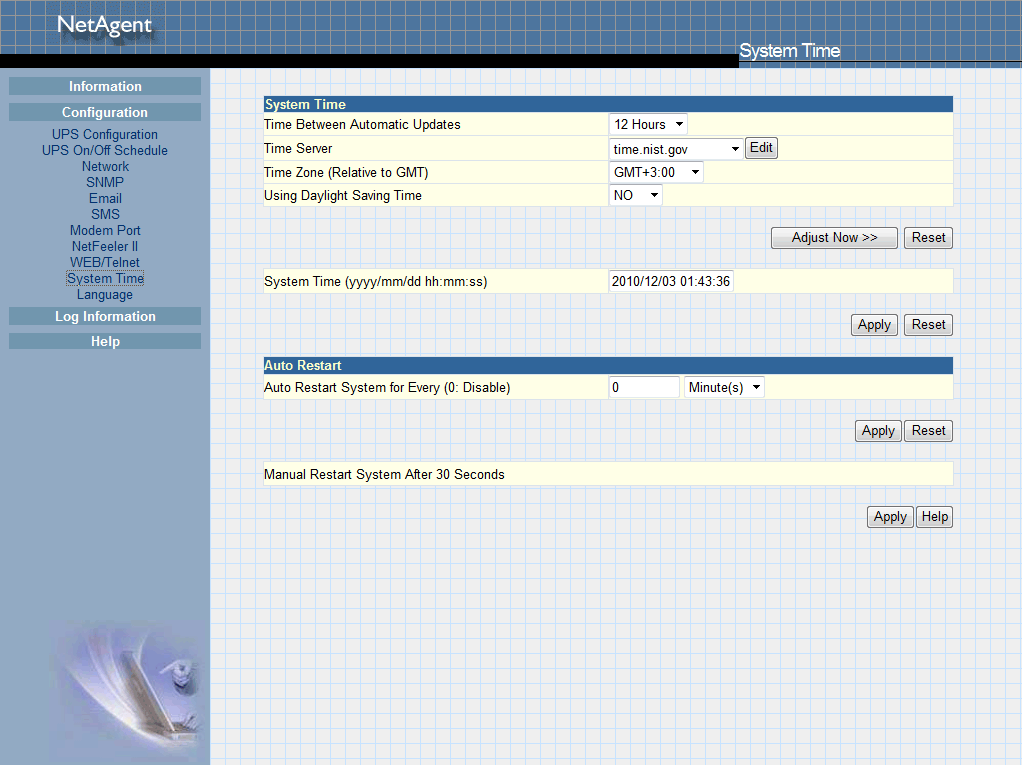This screenshot has height=765, width=1022.
Task: Click Reset next to Adjust Now
Action: [928, 238]
